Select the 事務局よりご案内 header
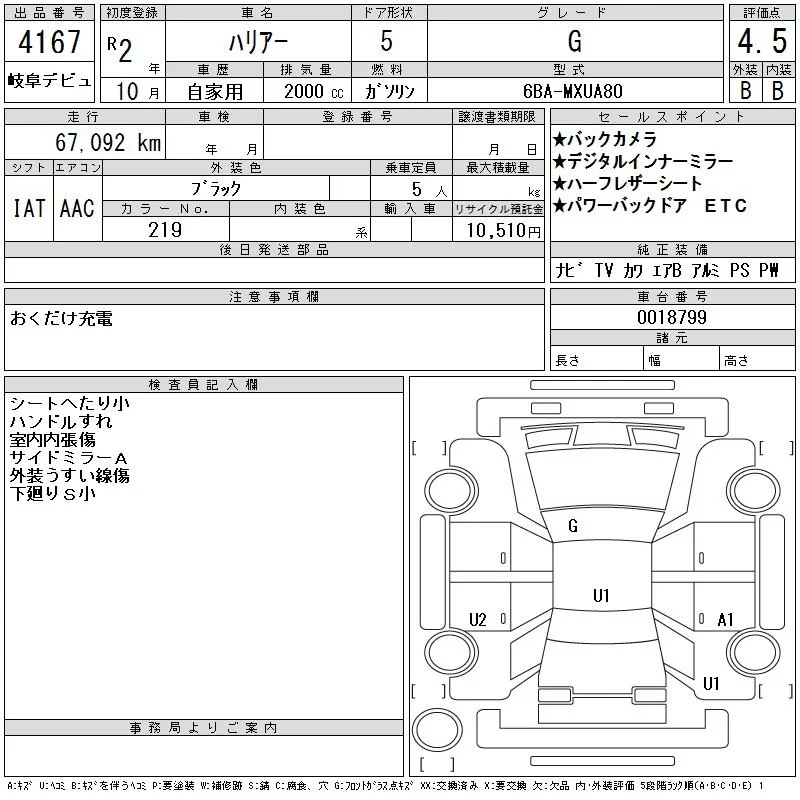Image resolution: width=800 pixels, height=800 pixels. (203, 727)
